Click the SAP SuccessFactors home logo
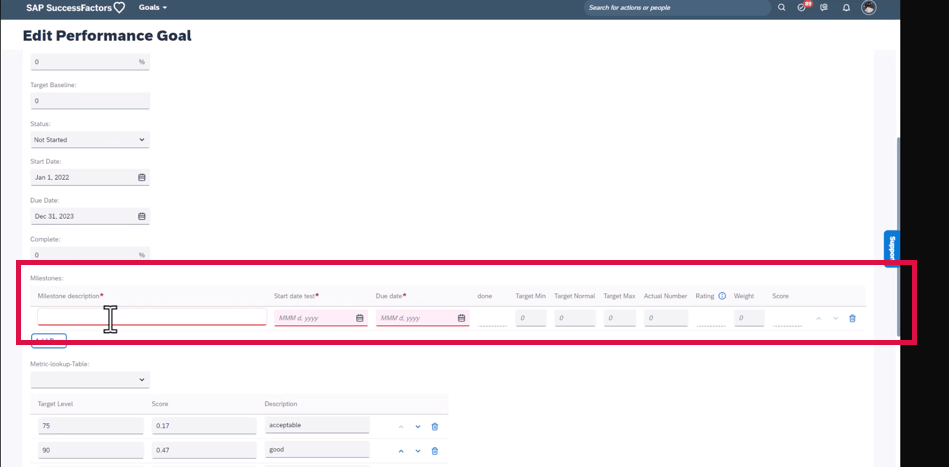 pos(75,7)
